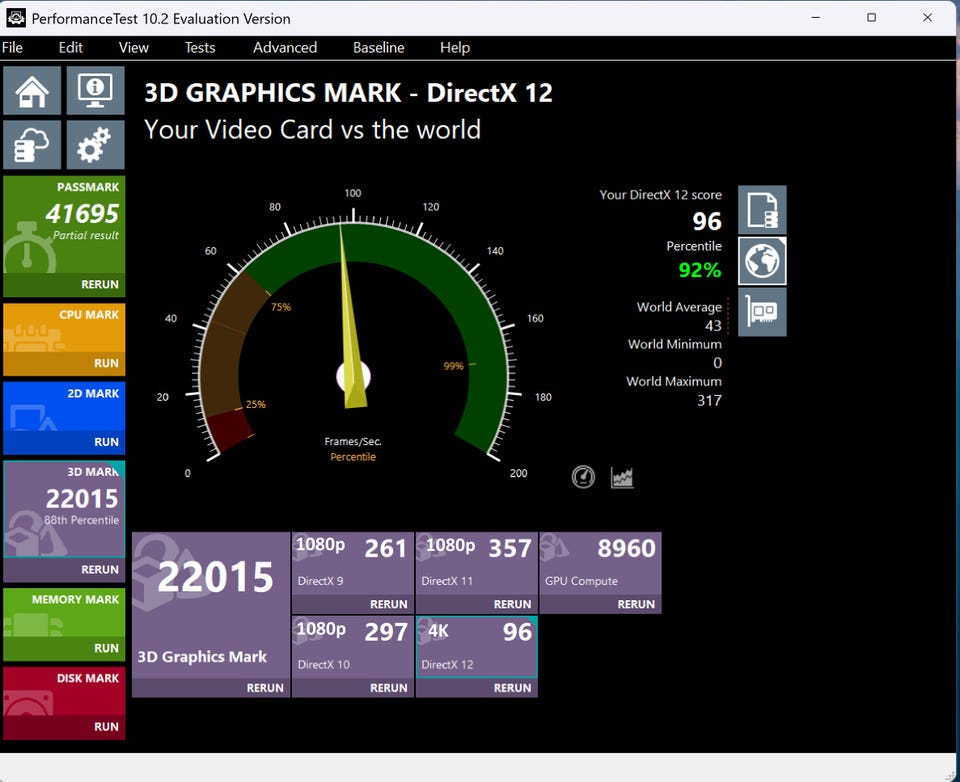Open the Advanced menu
The image size is (960, 782).
285,47
